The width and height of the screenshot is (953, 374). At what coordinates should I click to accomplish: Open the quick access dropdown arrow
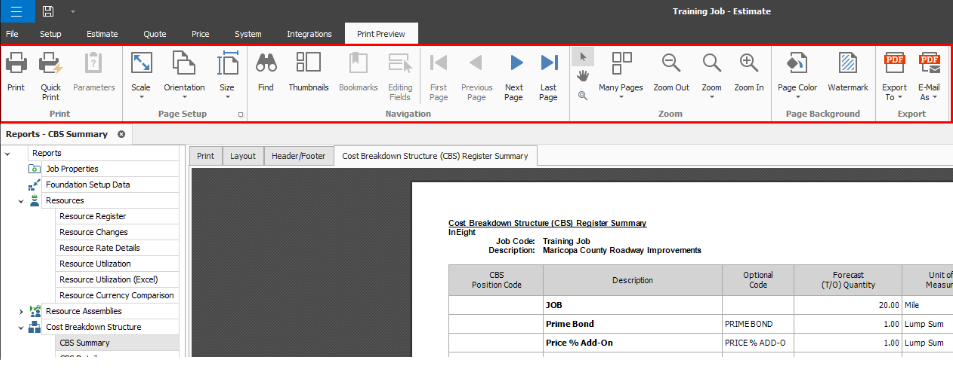click(73, 12)
